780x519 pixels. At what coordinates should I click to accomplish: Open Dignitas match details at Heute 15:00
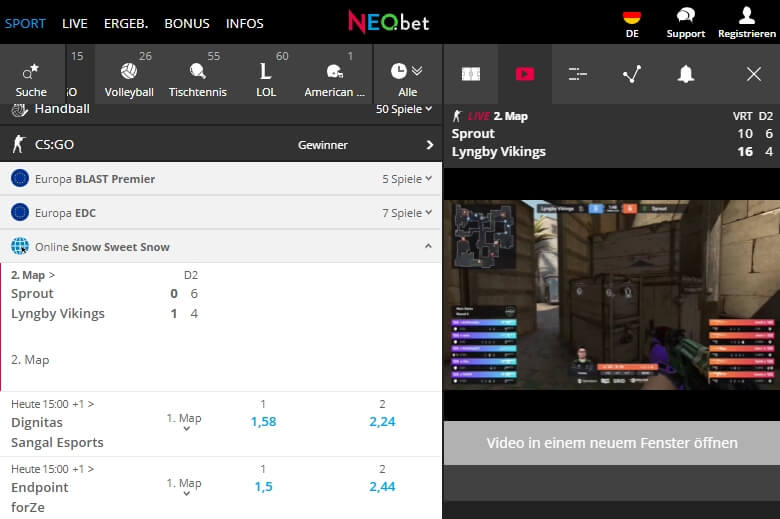pos(52,404)
